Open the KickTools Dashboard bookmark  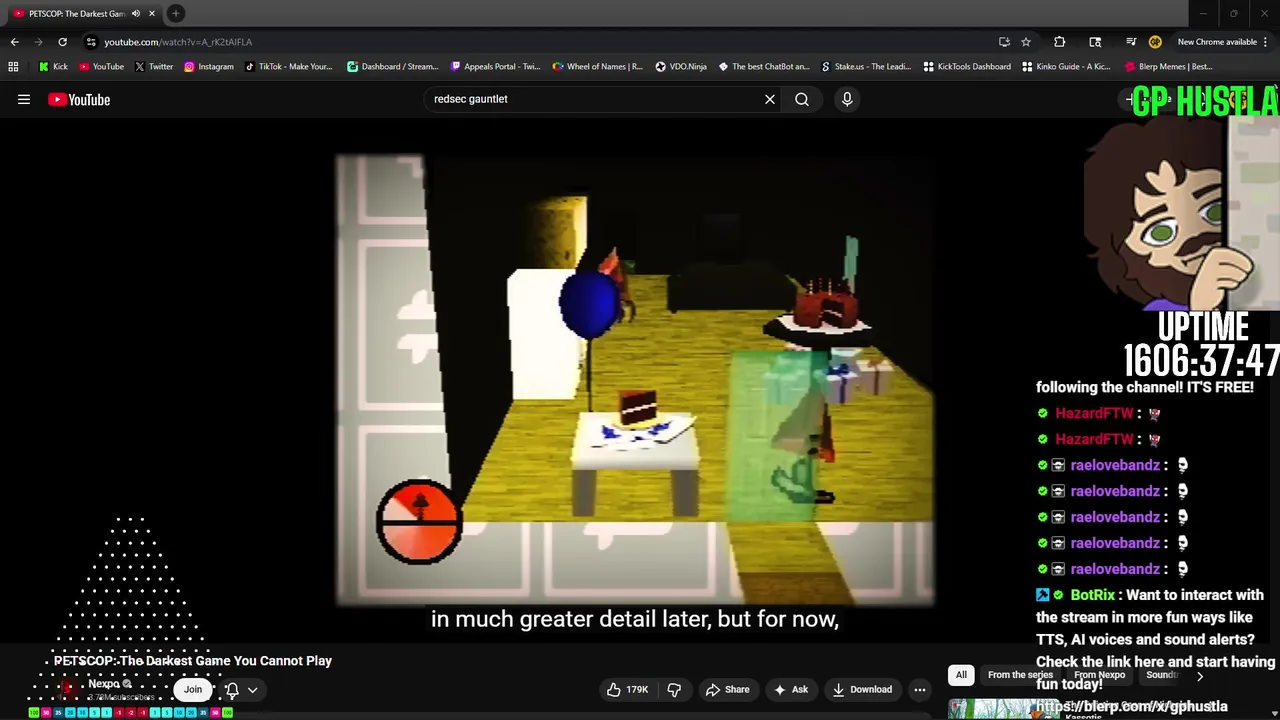tap(966, 67)
